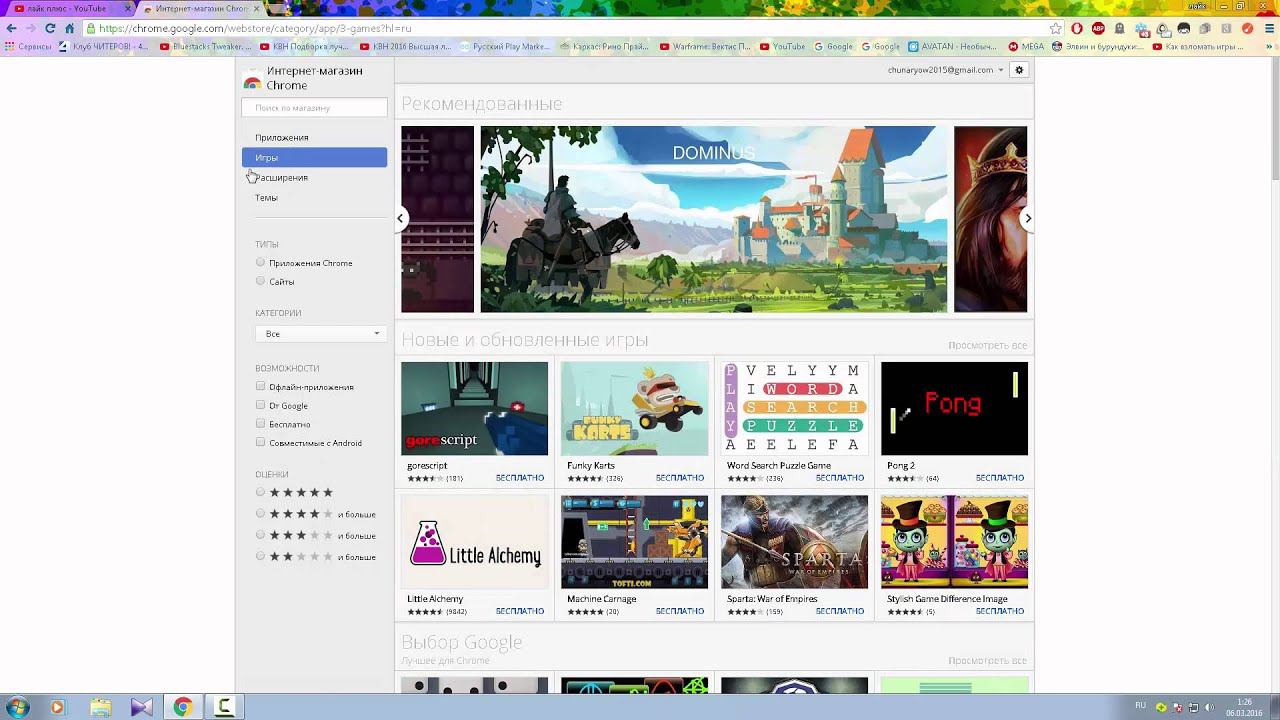Select five stars rating filter

click(x=260, y=492)
